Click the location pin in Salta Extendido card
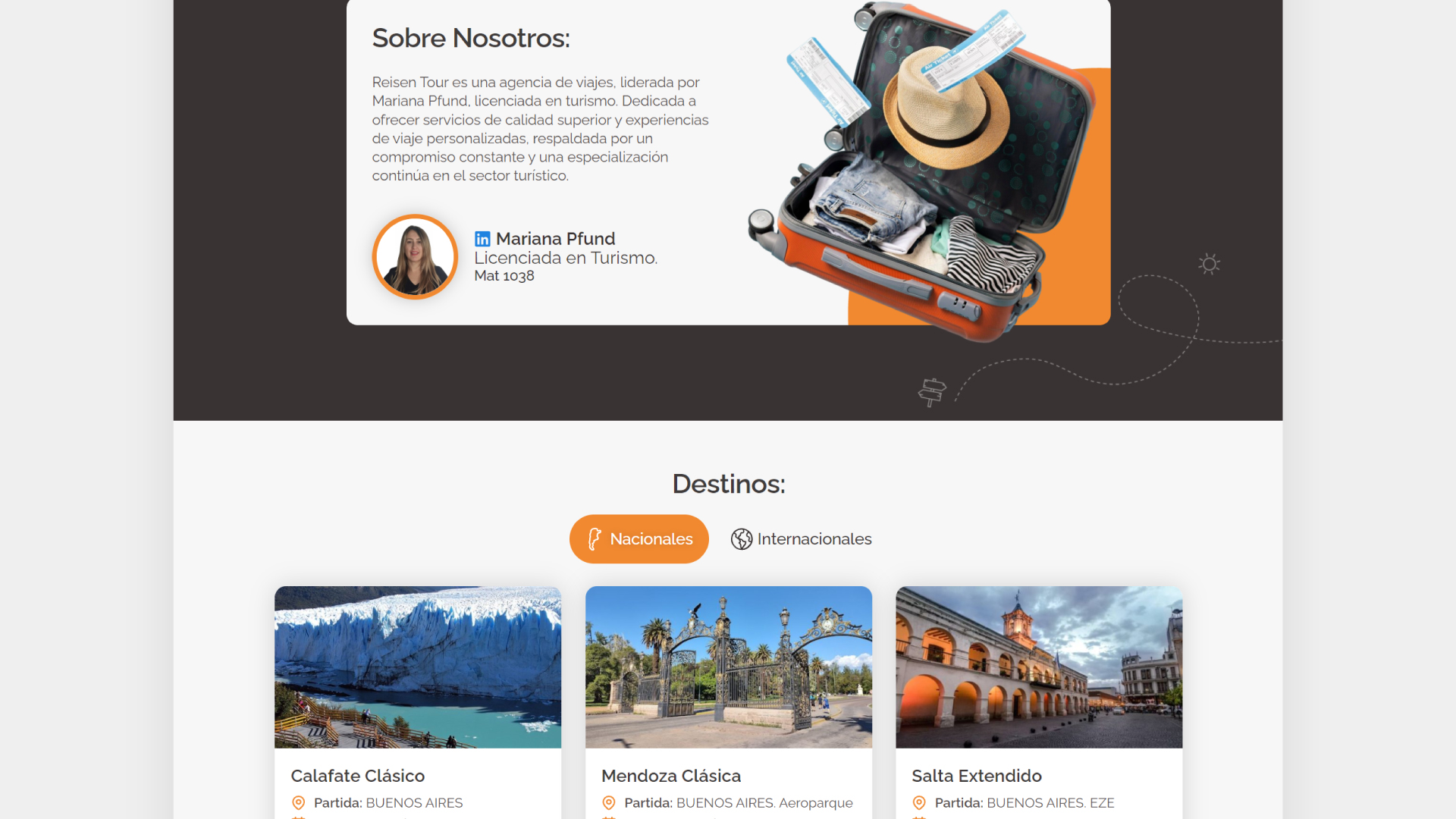1456x819 pixels. click(919, 802)
